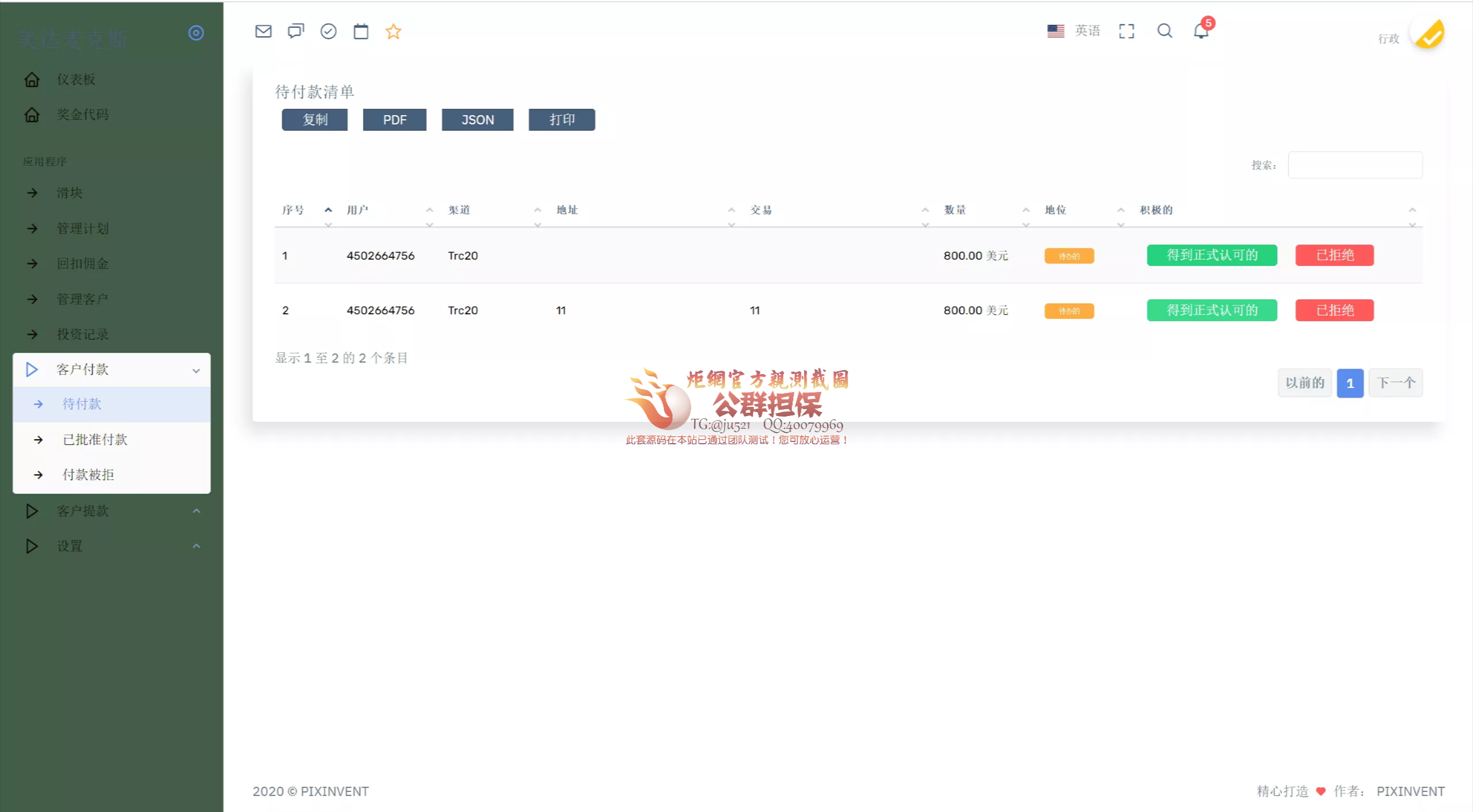The height and width of the screenshot is (812, 1473).
Task: Open the 付款被拒 menu item
Action: (87, 475)
